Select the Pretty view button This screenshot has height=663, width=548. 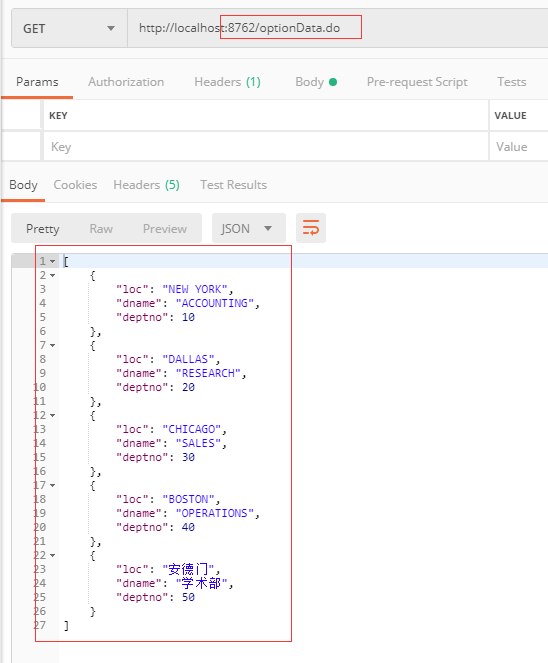click(43, 229)
